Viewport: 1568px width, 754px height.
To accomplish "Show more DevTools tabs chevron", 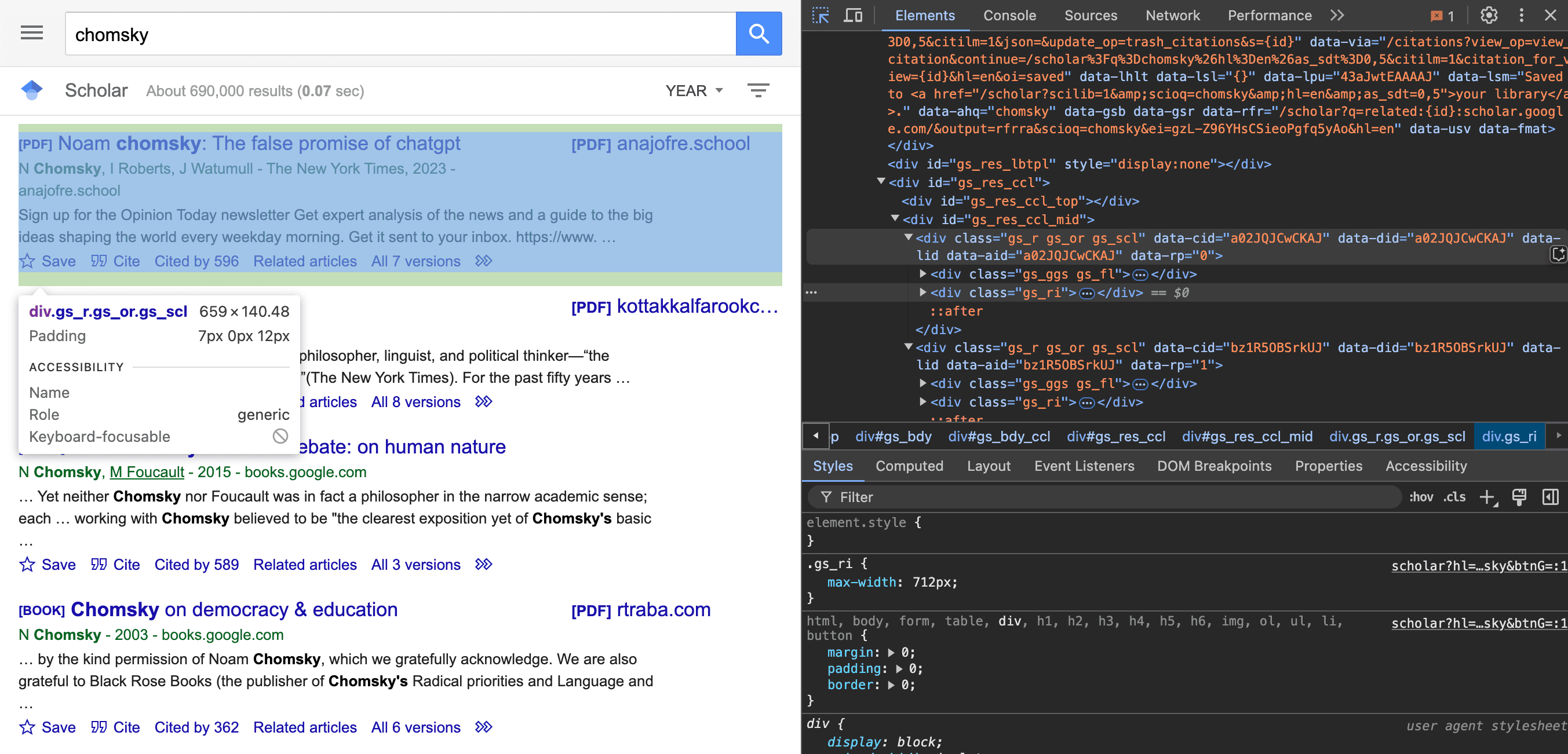I will coord(1337,16).
